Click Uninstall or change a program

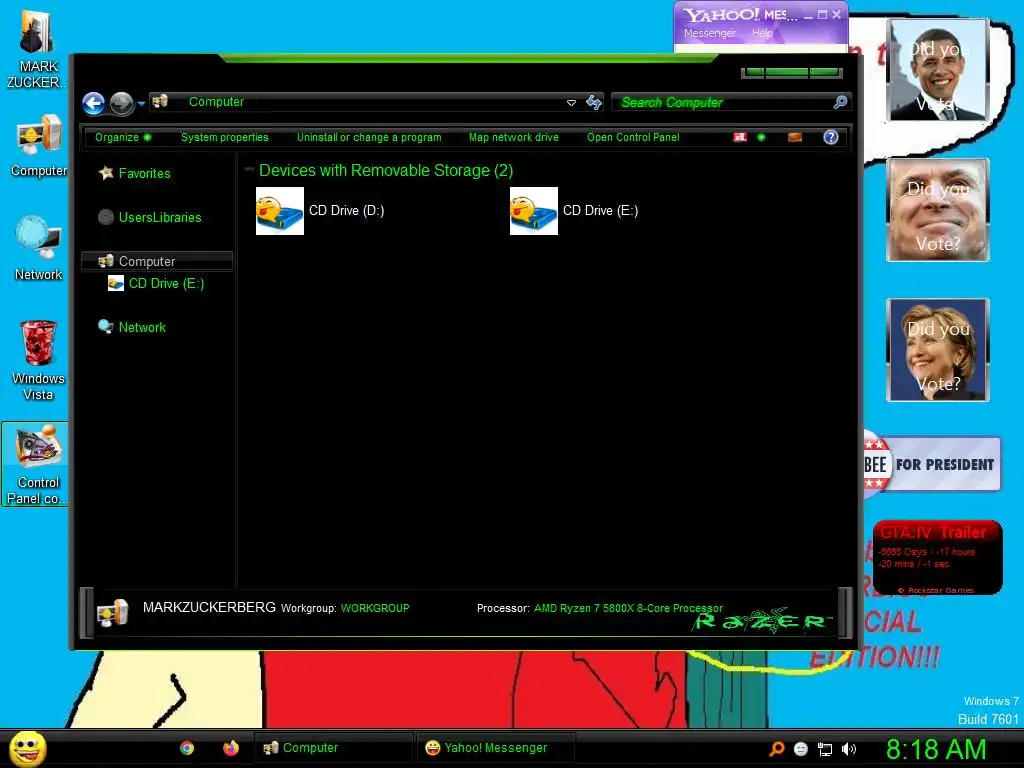[x=369, y=137]
